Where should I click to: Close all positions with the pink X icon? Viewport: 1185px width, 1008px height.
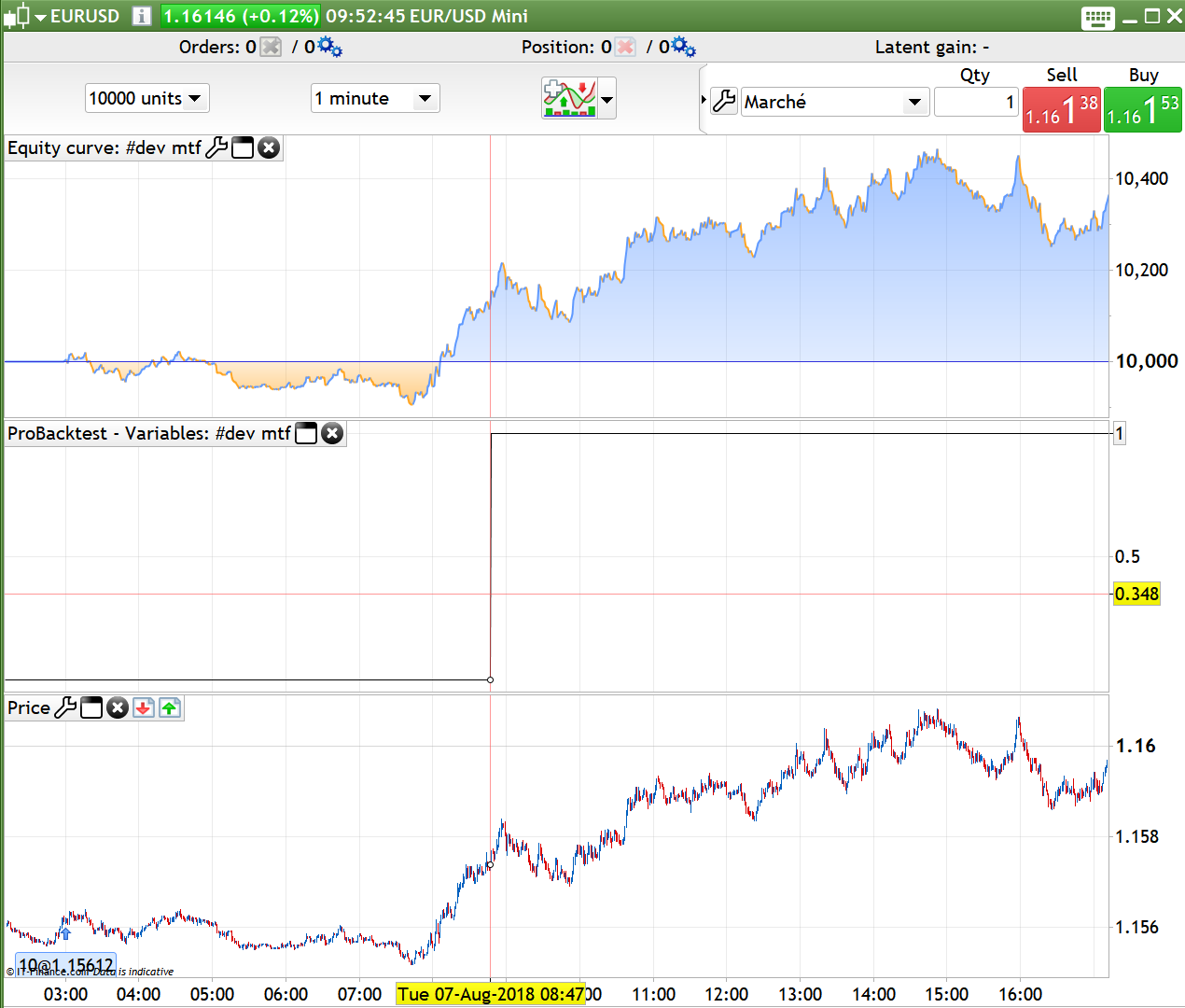pos(625,47)
